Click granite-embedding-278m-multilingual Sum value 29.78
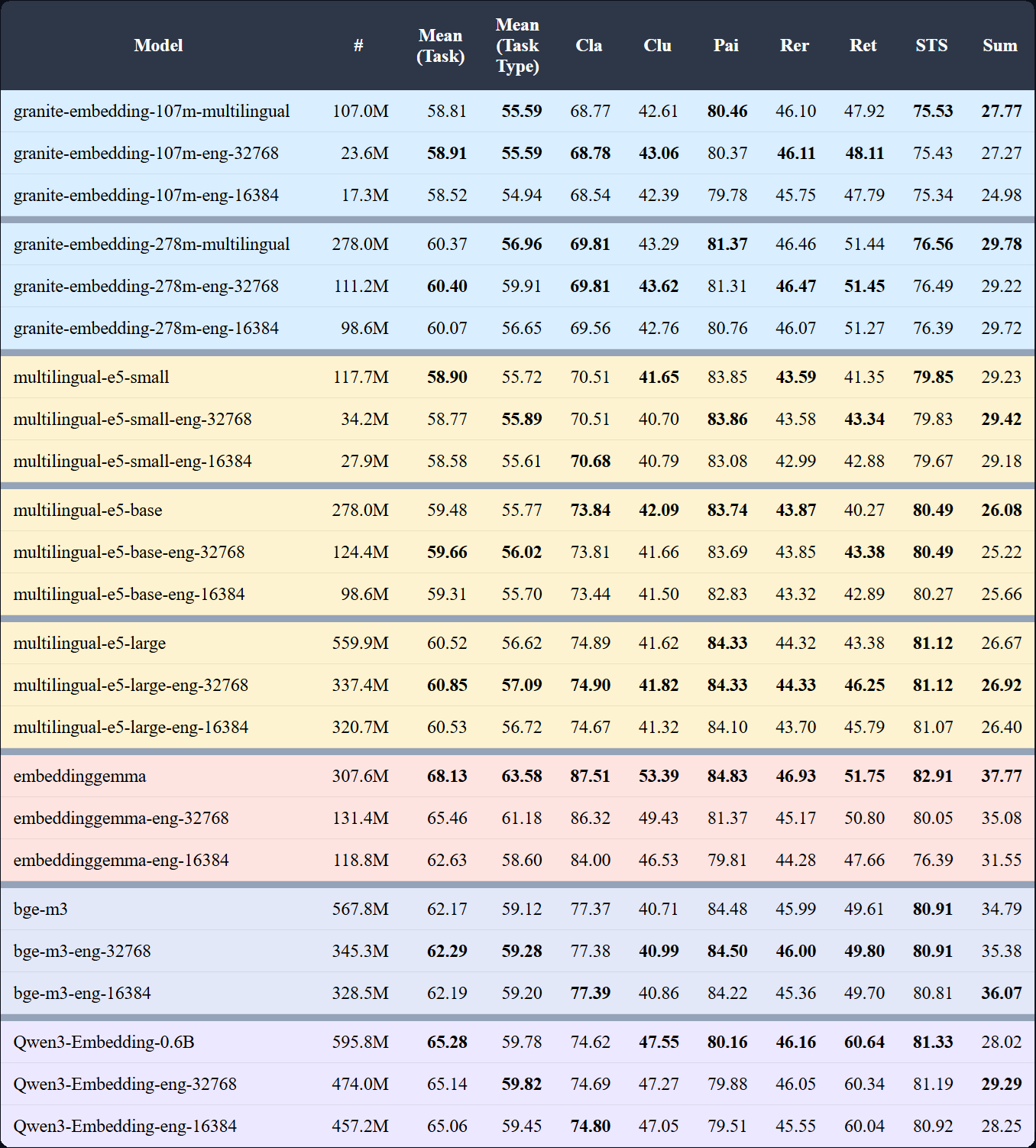This screenshot has height=1148, width=1036. point(1002,245)
